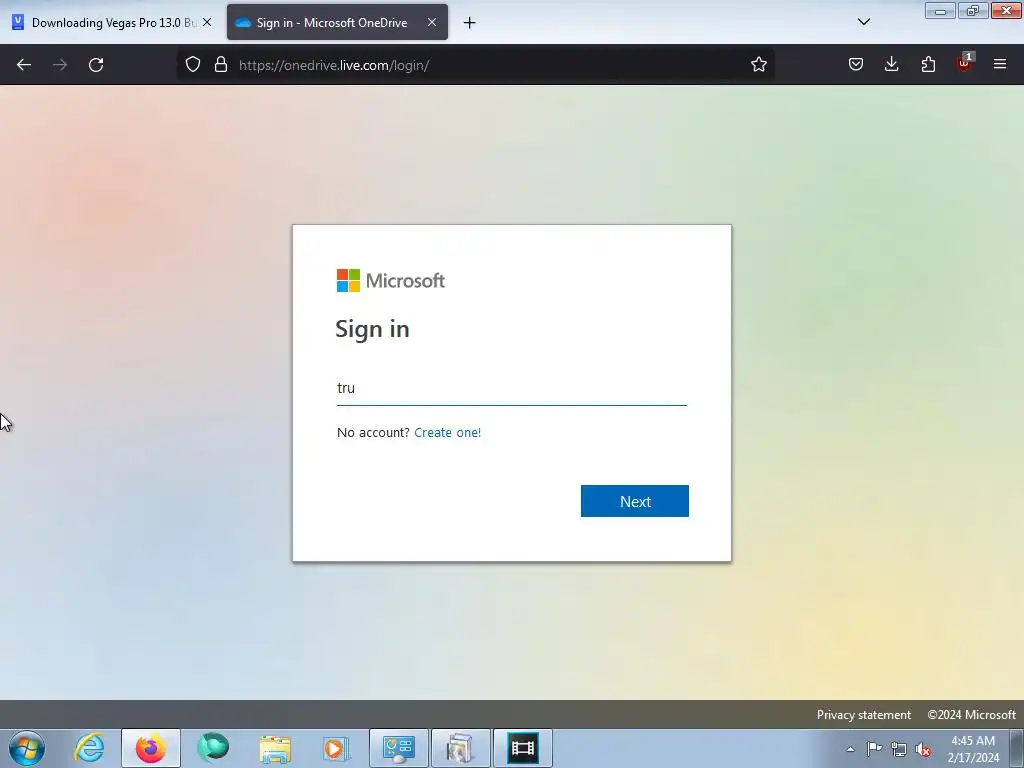Open the Privacy statement link
The image size is (1024, 768).
(863, 714)
